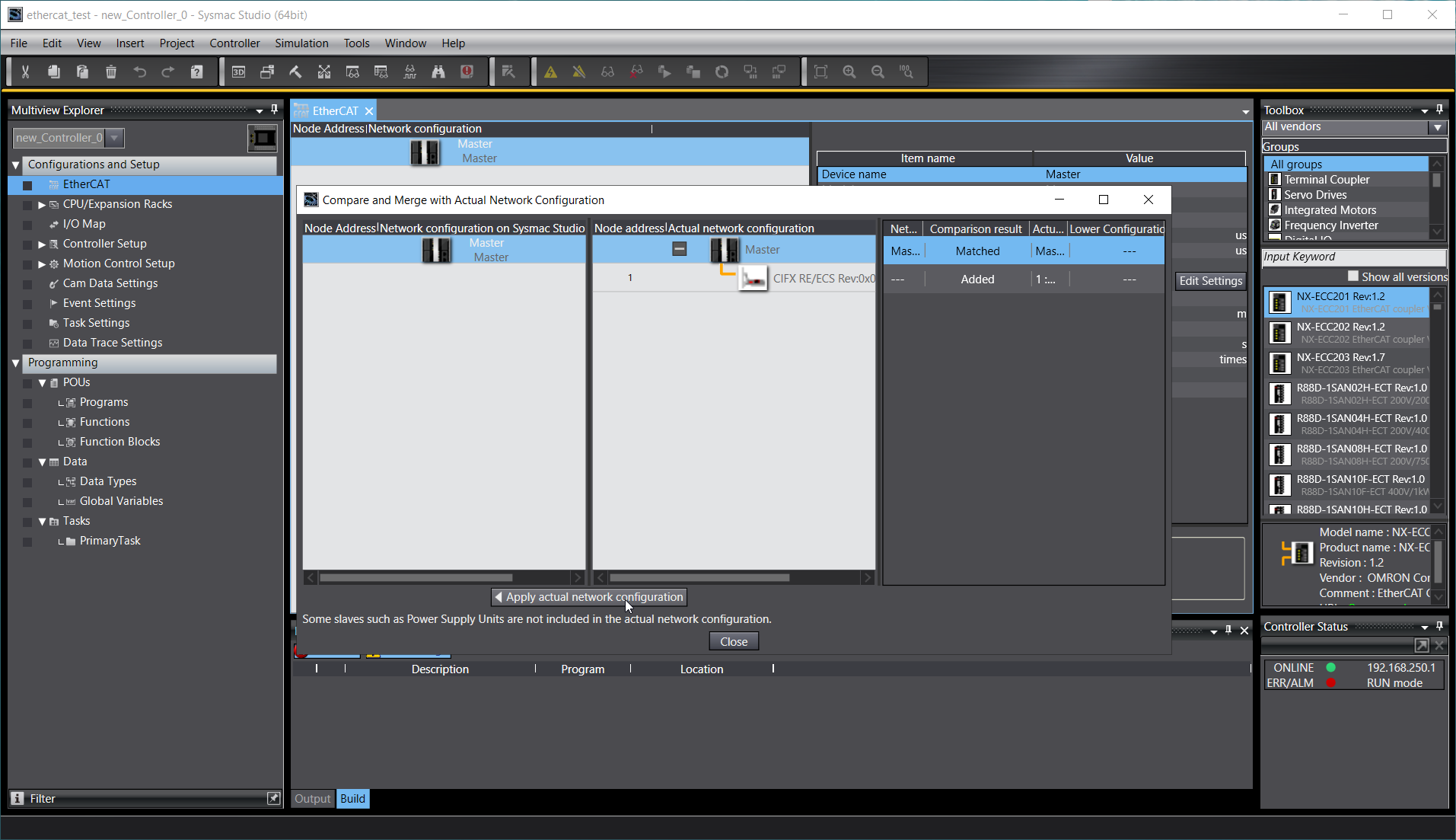The width and height of the screenshot is (1456, 840).
Task: Click the yellow warning Online toolbar icon
Action: [x=550, y=72]
